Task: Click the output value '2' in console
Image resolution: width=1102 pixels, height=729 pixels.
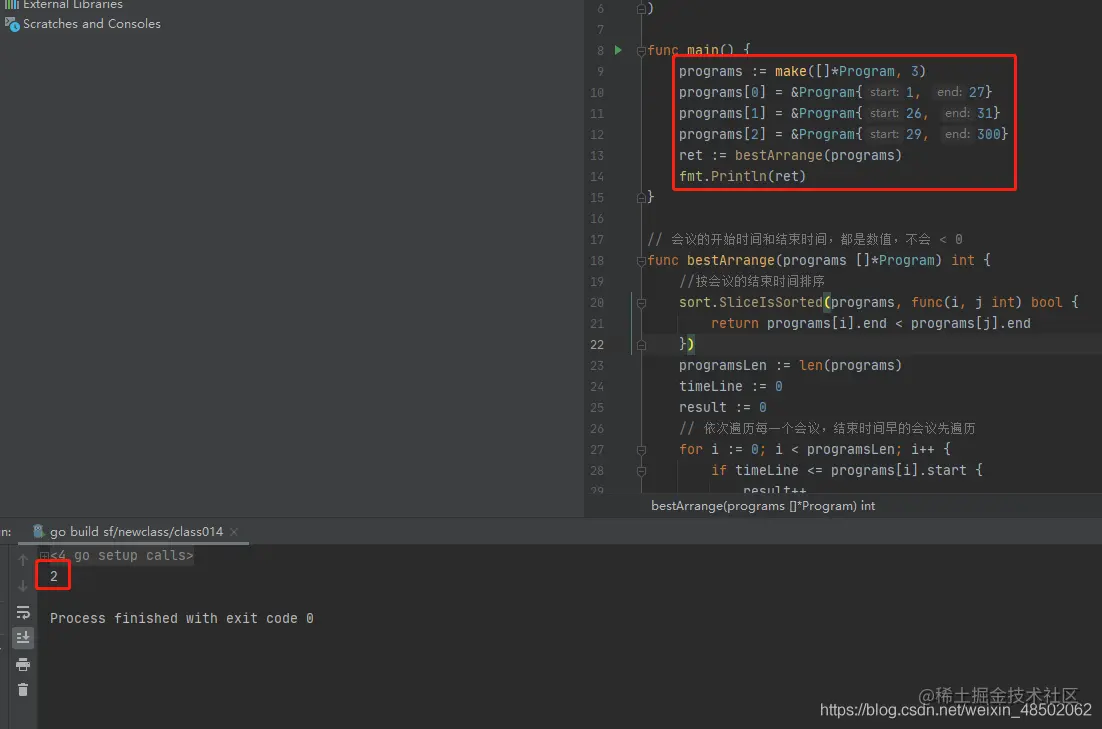Action: click(x=53, y=576)
